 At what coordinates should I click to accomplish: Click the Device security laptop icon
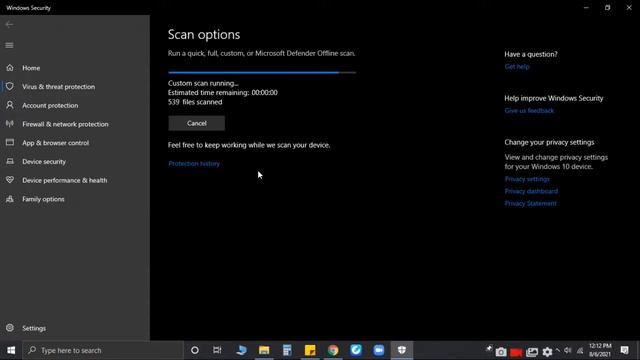point(10,161)
